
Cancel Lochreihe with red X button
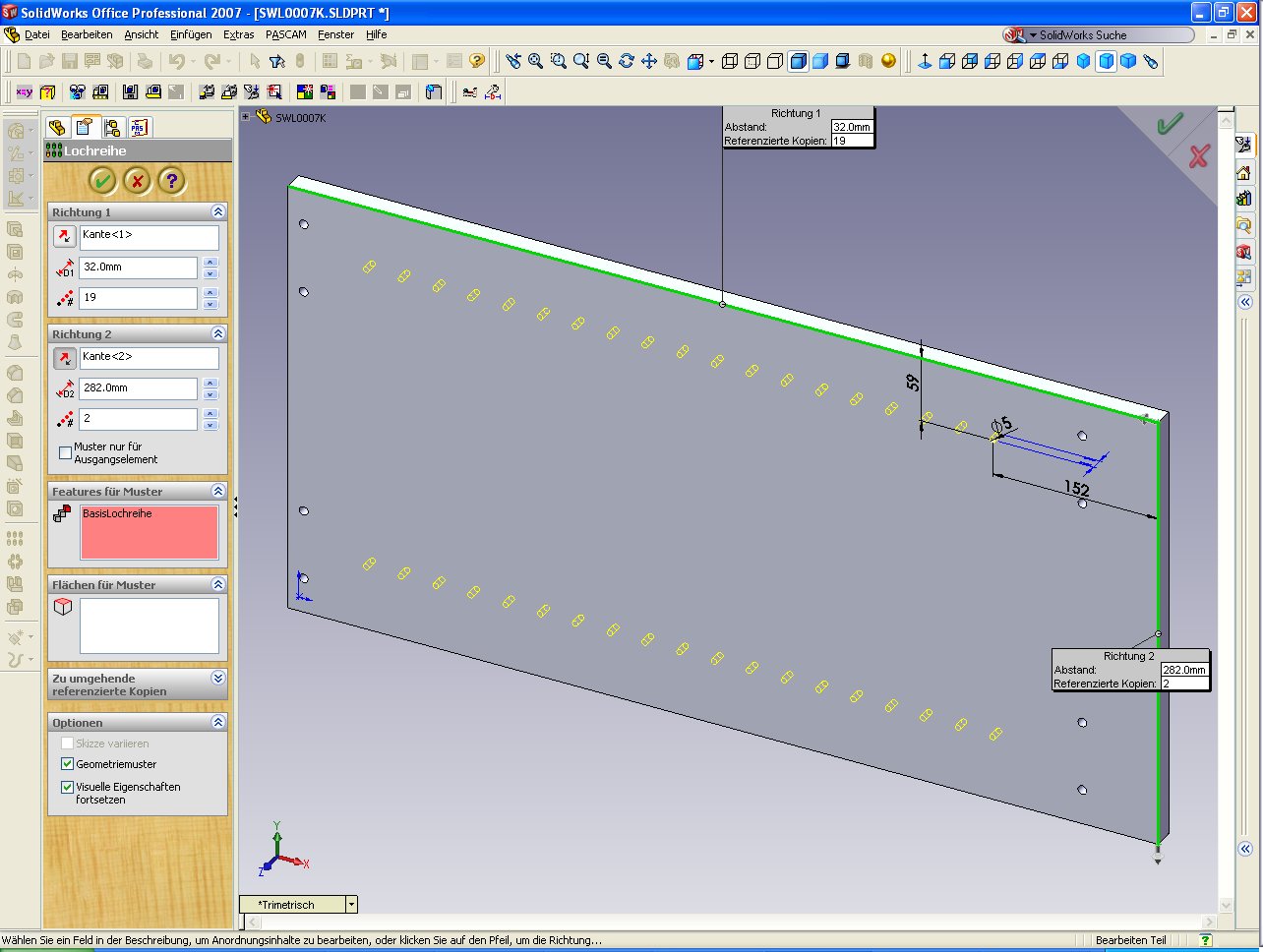137,180
